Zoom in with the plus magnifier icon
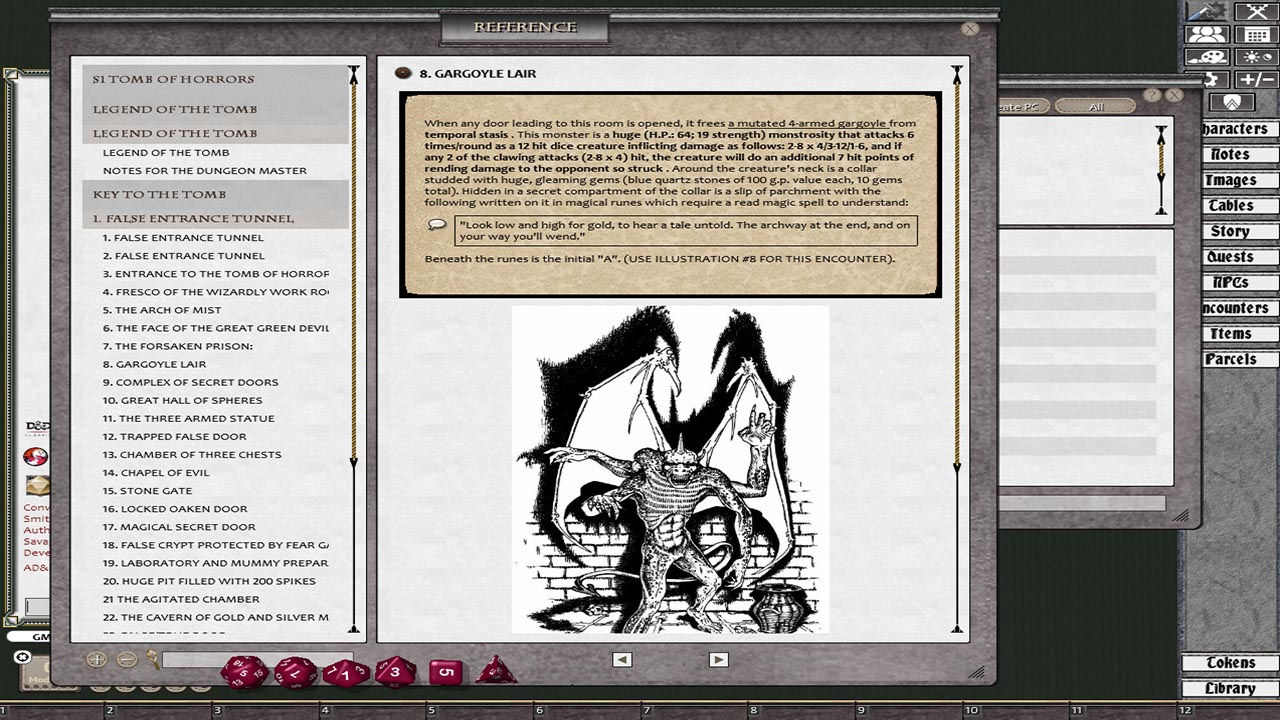The width and height of the screenshot is (1280, 720). tap(97, 659)
